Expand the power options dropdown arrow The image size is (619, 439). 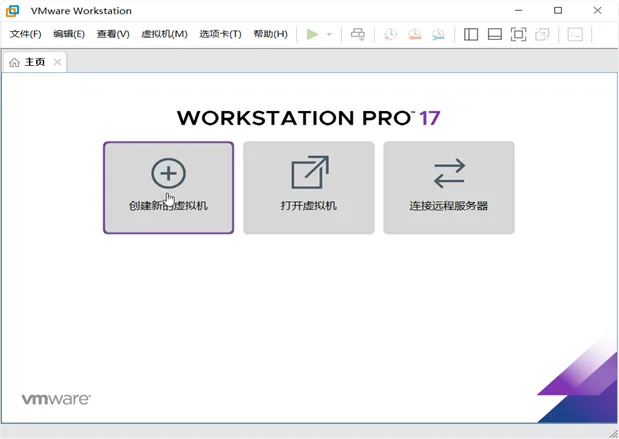tap(329, 34)
